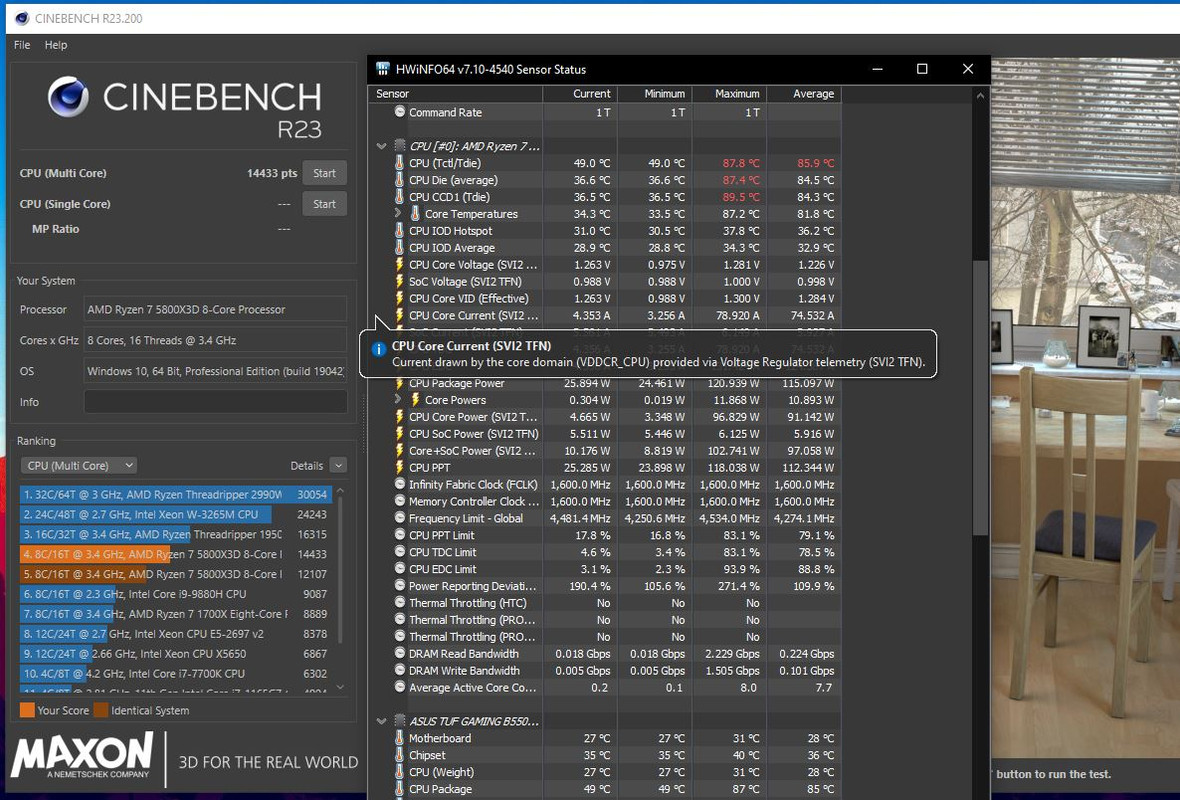This screenshot has width=1180, height=800.
Task: Select ranking entry Intel Xeon W-3265M
Action: 175,515
